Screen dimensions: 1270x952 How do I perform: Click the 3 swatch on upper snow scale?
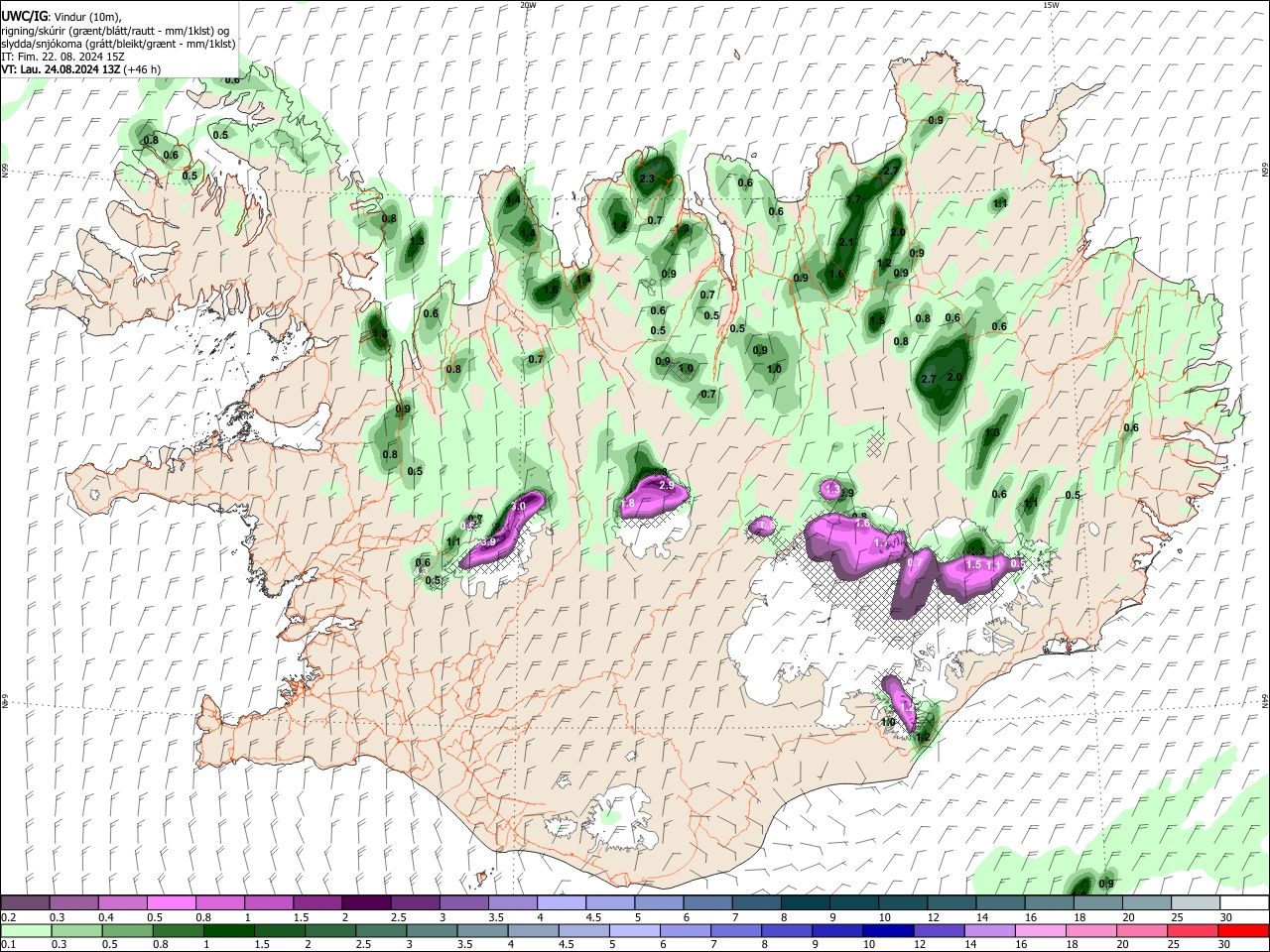pos(463,903)
